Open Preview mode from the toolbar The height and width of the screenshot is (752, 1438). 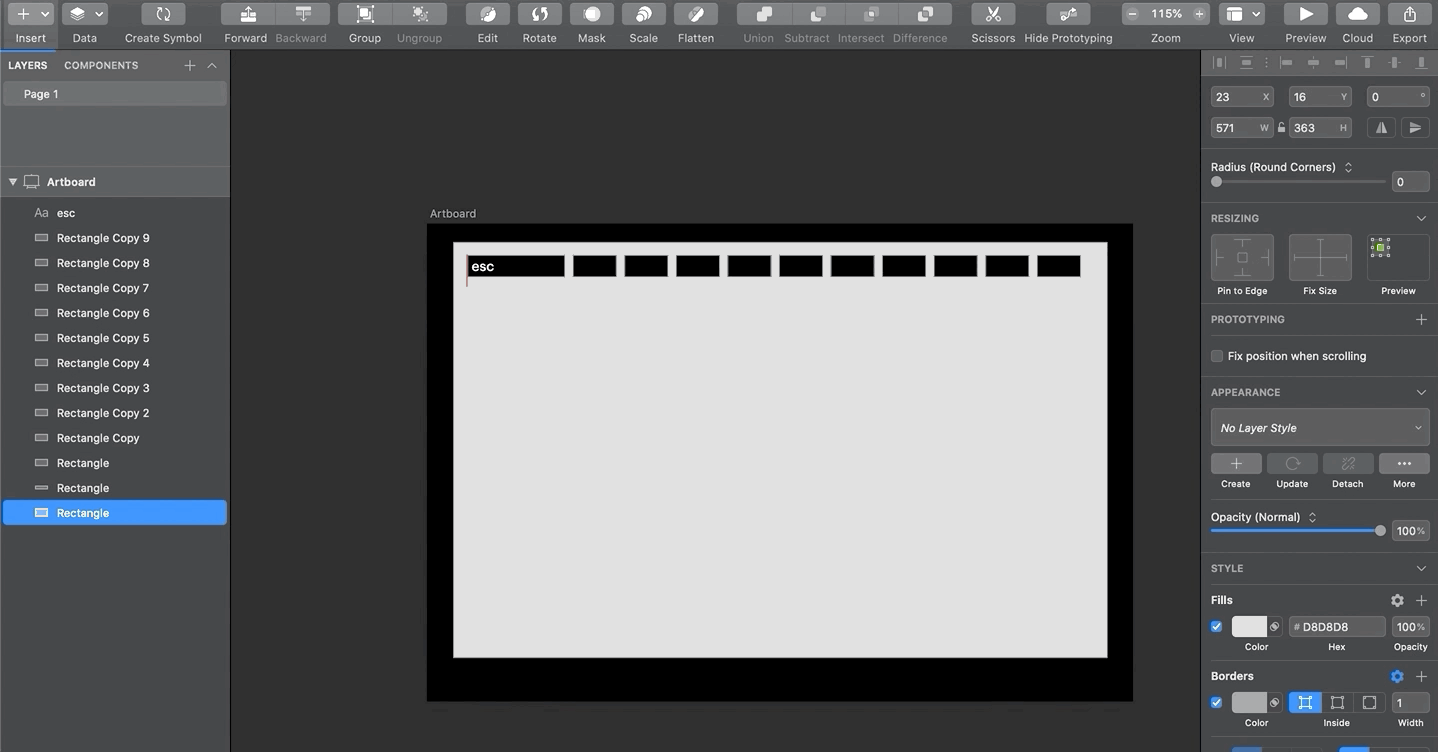coord(1304,14)
